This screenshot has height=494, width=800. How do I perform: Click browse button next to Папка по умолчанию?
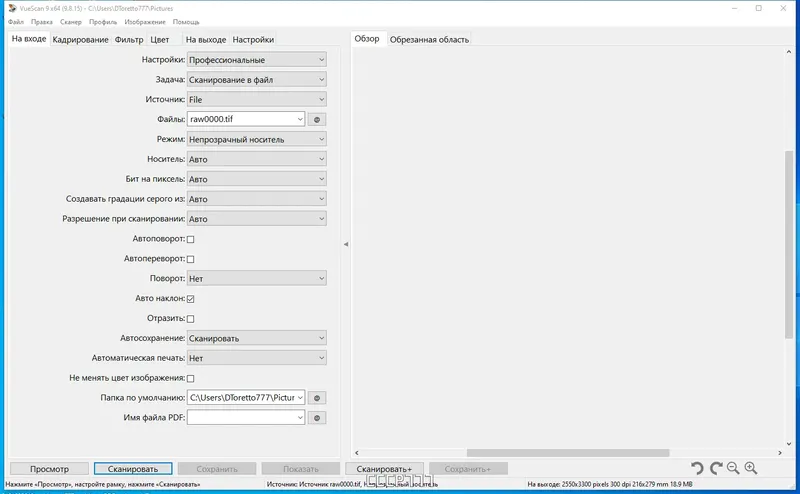point(317,398)
